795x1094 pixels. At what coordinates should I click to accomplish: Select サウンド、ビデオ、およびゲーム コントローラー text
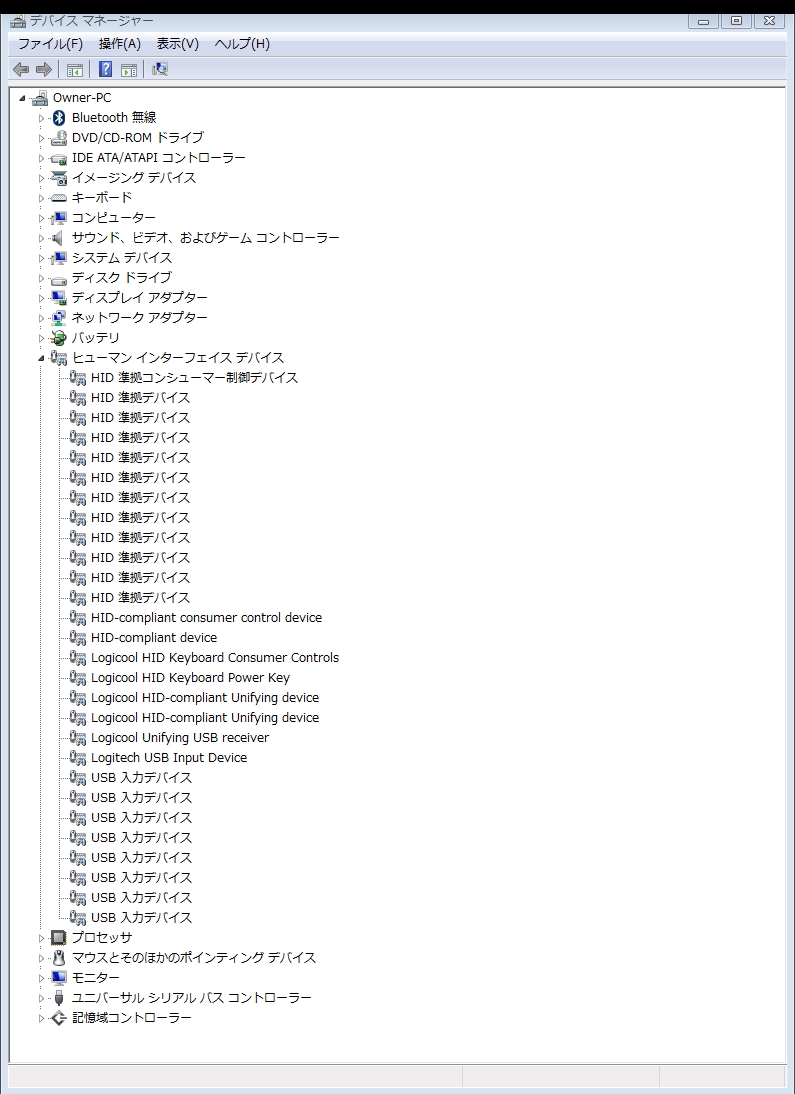(x=205, y=238)
